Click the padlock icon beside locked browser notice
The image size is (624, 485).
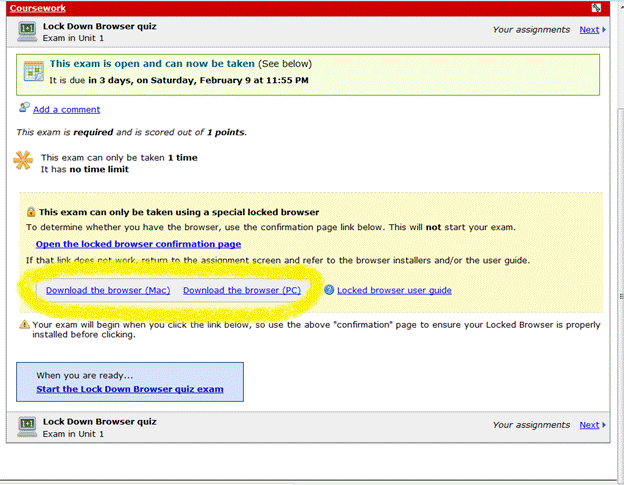click(x=31, y=212)
